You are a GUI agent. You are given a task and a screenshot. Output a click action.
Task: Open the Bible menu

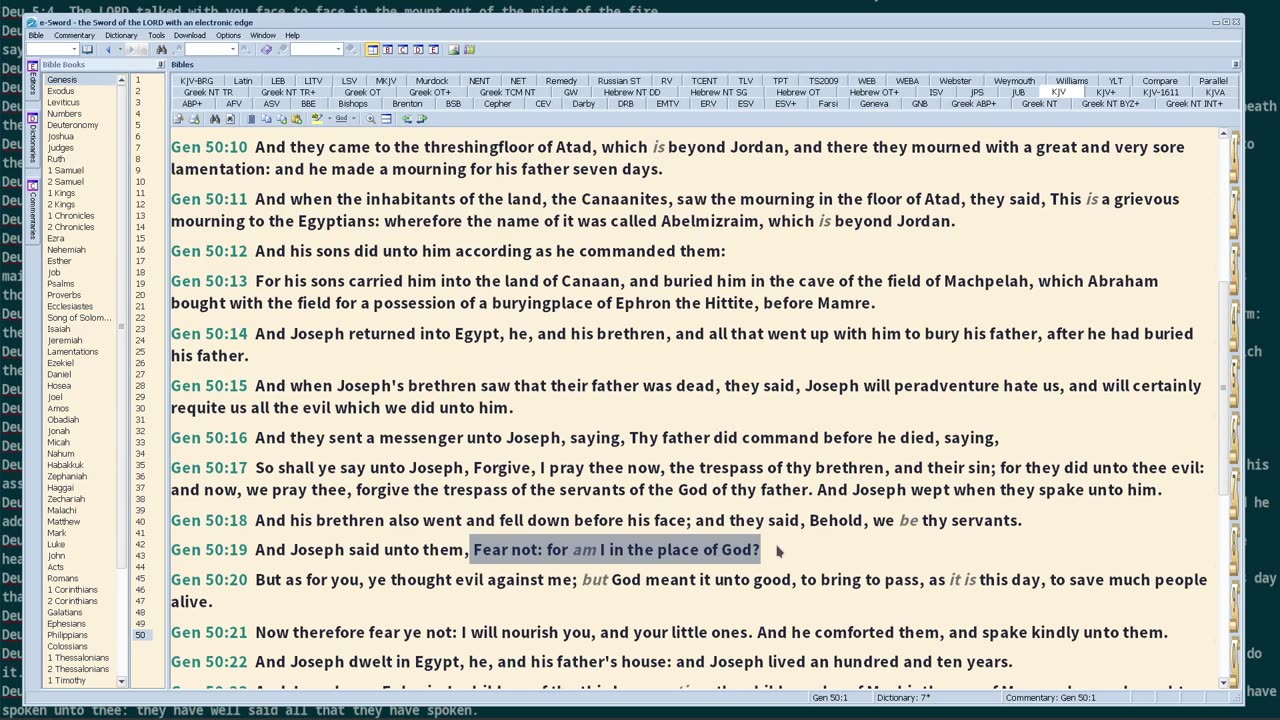(x=35, y=35)
